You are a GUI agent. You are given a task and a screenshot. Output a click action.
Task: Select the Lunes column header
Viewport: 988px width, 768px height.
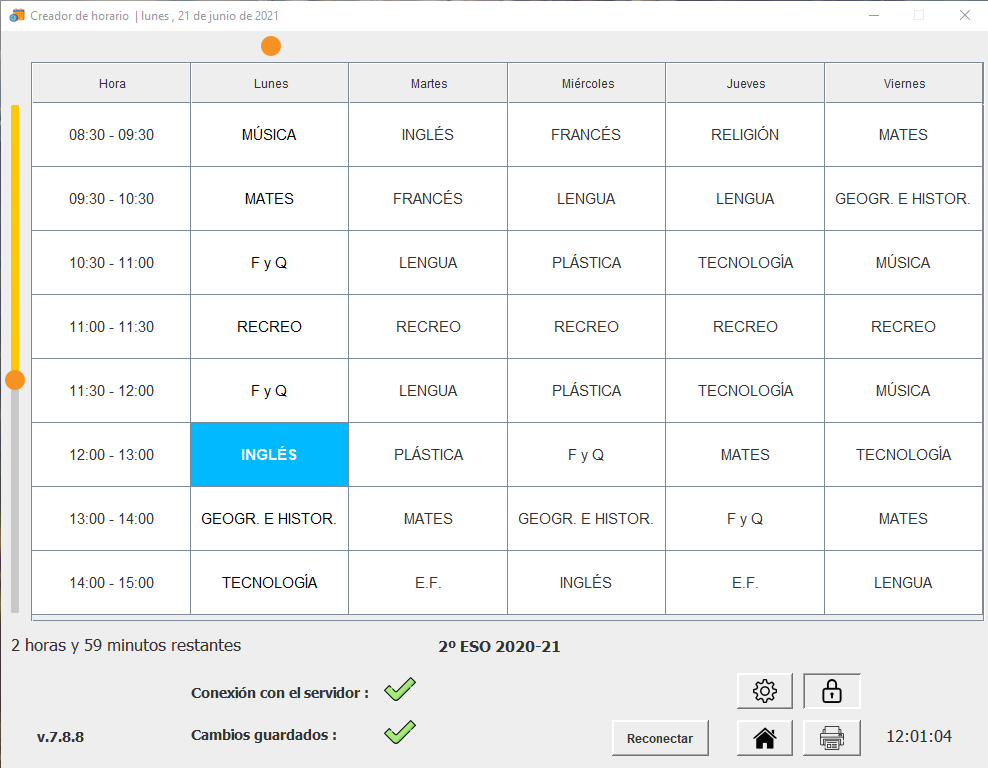click(270, 83)
